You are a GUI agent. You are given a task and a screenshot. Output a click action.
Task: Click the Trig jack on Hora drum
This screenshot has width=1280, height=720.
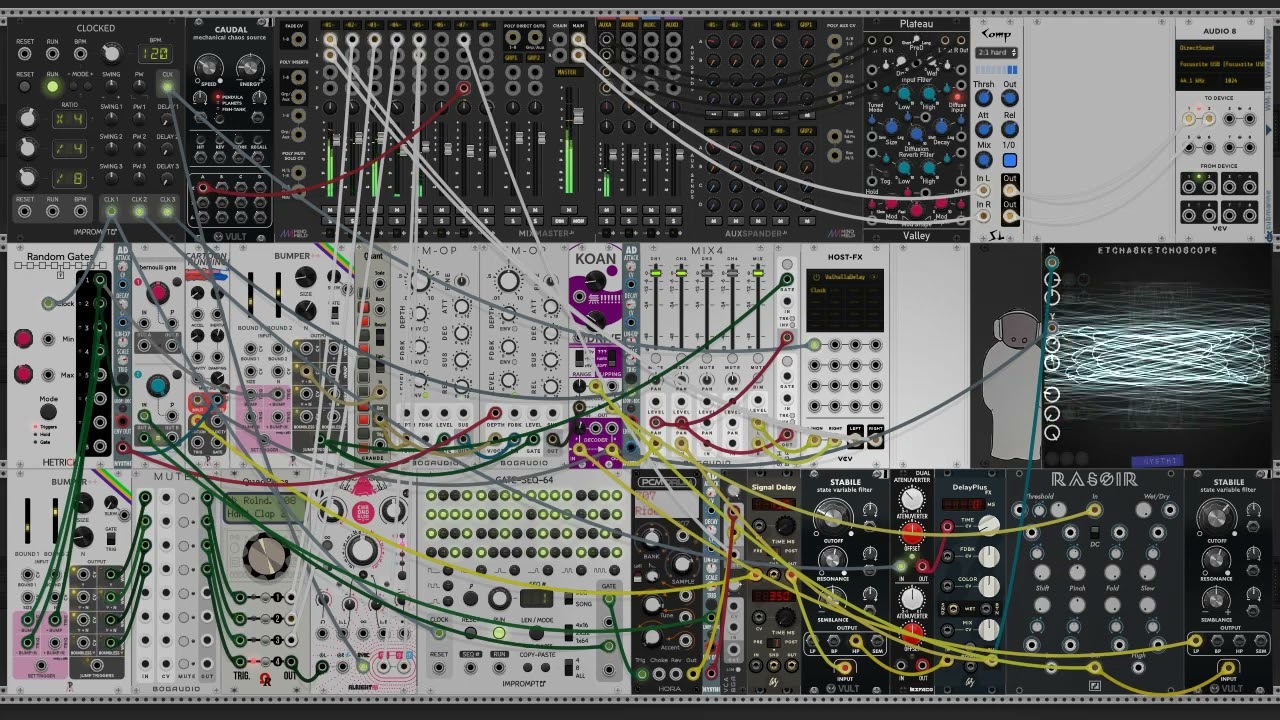(642, 673)
